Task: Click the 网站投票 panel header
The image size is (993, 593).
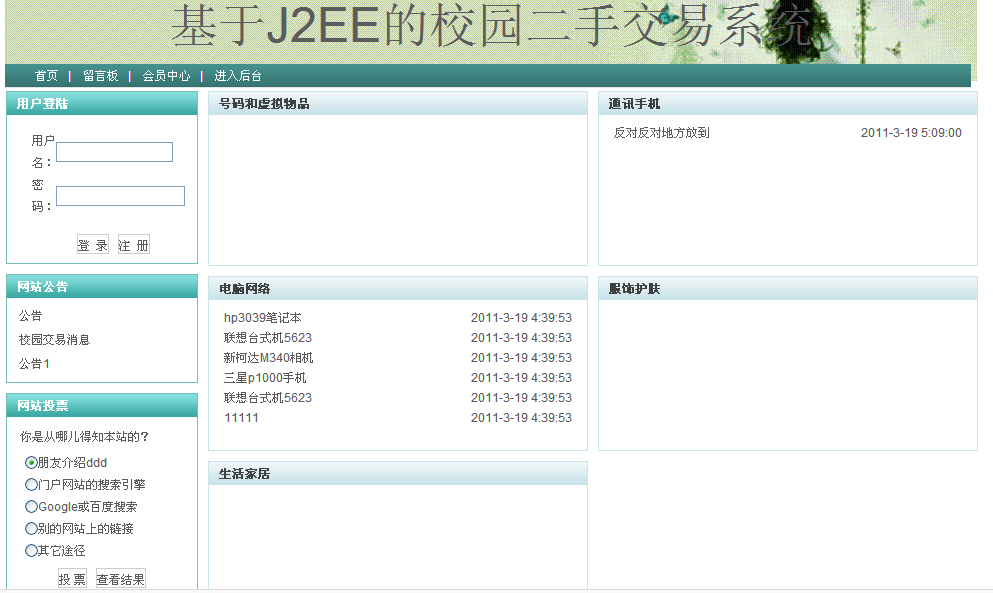Action: 102,405
